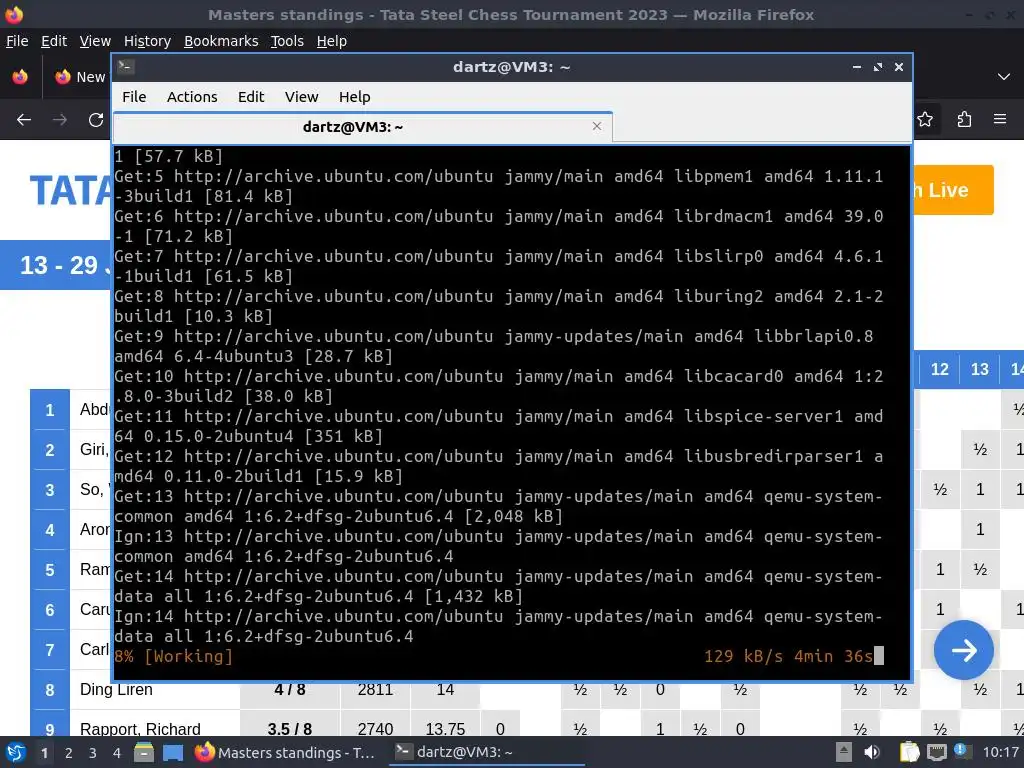Click rank 2 cell in standings table
Viewport: 1024px width, 768px height.
[50, 450]
